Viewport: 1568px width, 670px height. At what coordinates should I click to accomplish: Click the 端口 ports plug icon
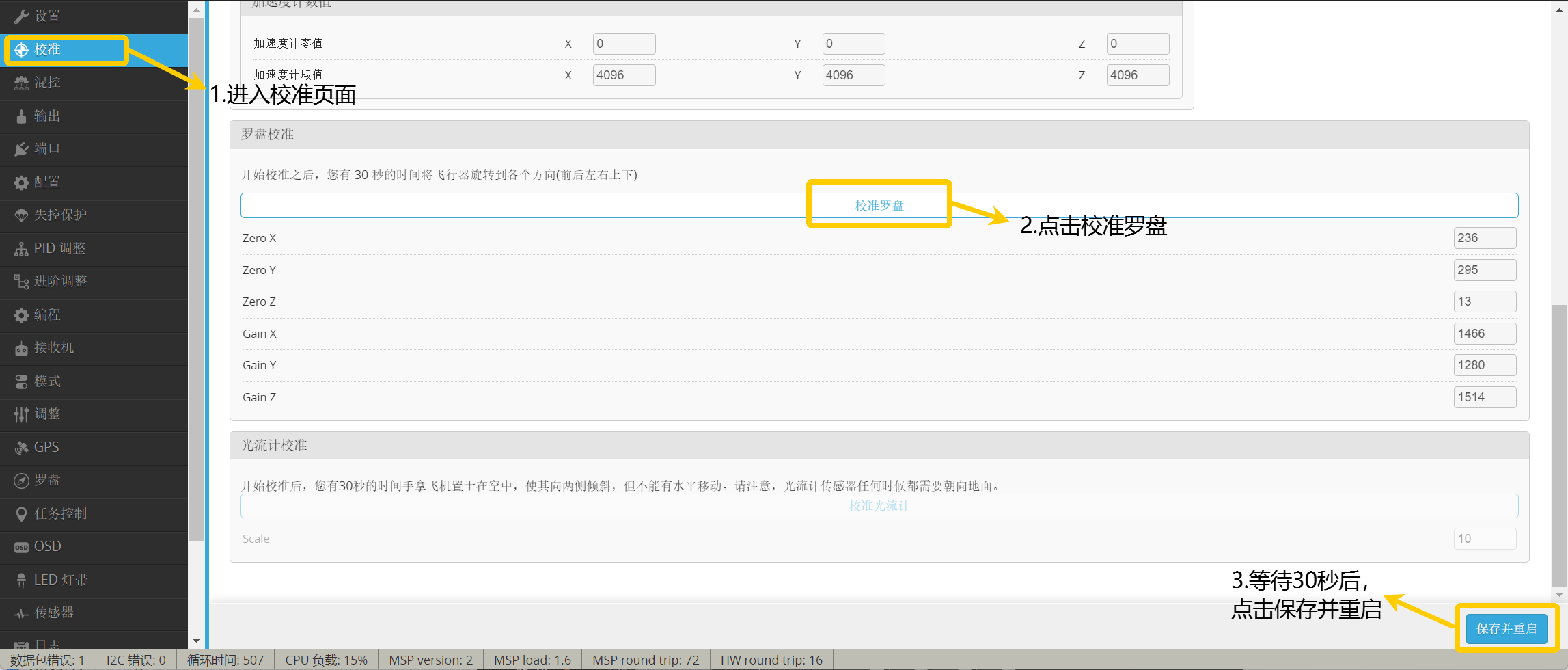pyautogui.click(x=21, y=149)
